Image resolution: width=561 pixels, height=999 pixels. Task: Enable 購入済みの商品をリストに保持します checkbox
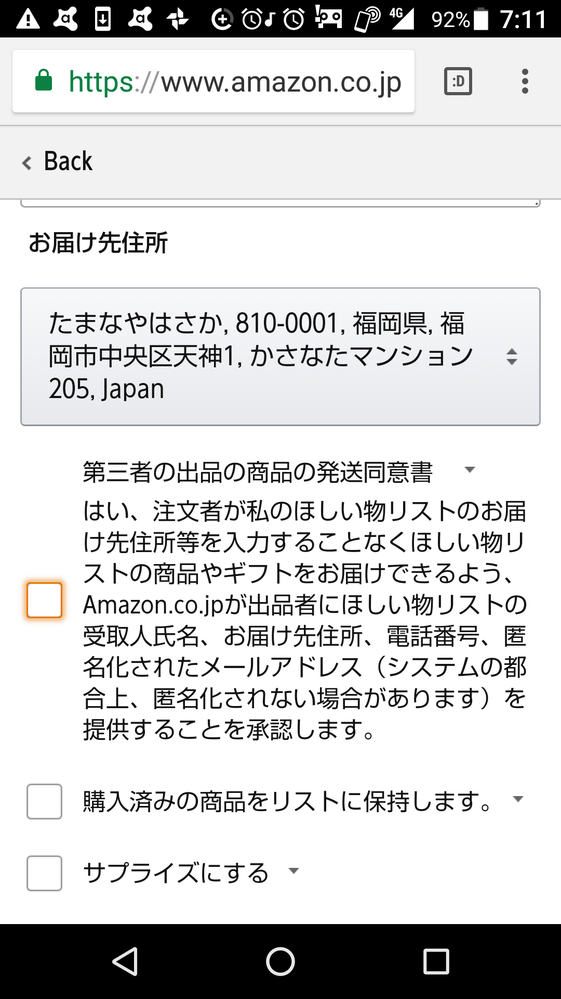[x=45, y=801]
